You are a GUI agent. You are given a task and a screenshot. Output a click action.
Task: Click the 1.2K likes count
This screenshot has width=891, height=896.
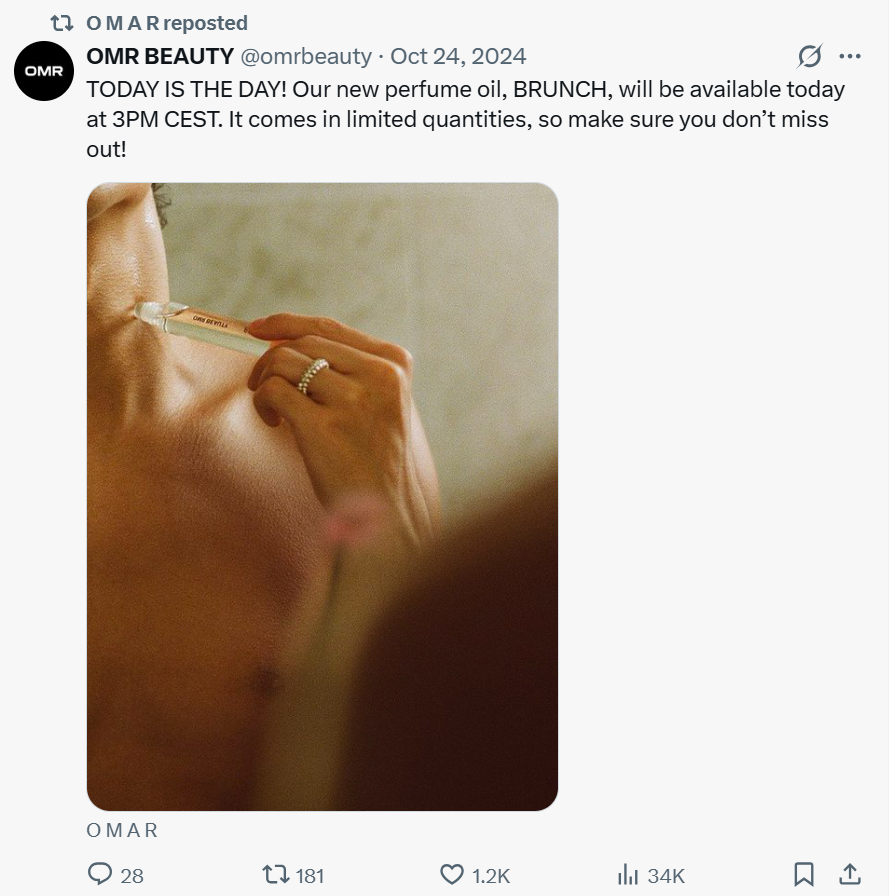[x=491, y=876]
